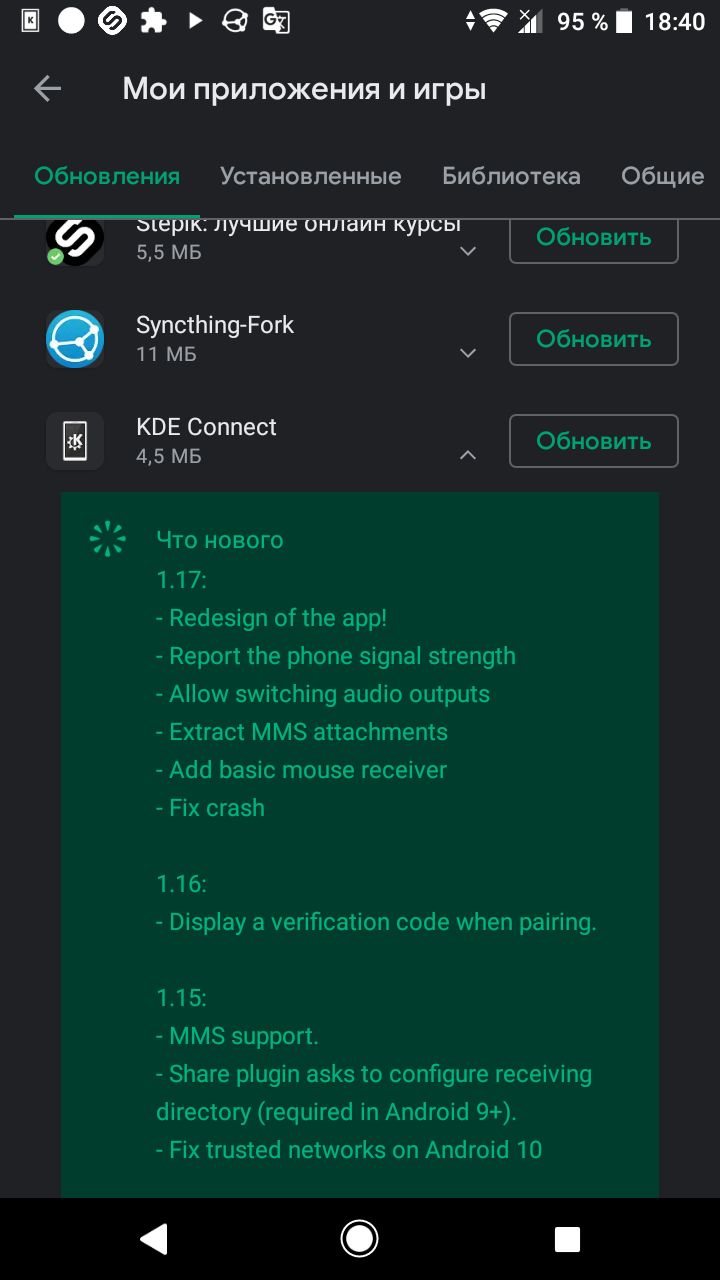The image size is (720, 1280).
Task: Update Syncthing-Fork with Обновить button
Action: [x=594, y=339]
